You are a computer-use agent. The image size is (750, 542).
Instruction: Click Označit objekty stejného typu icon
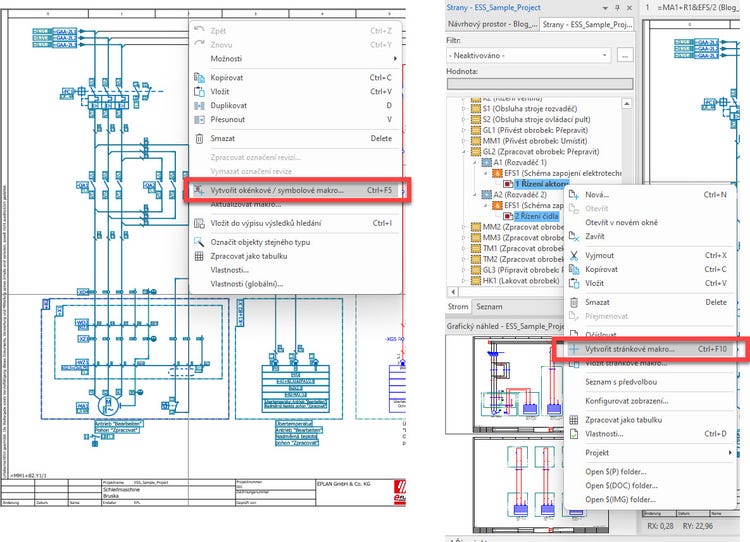200,241
